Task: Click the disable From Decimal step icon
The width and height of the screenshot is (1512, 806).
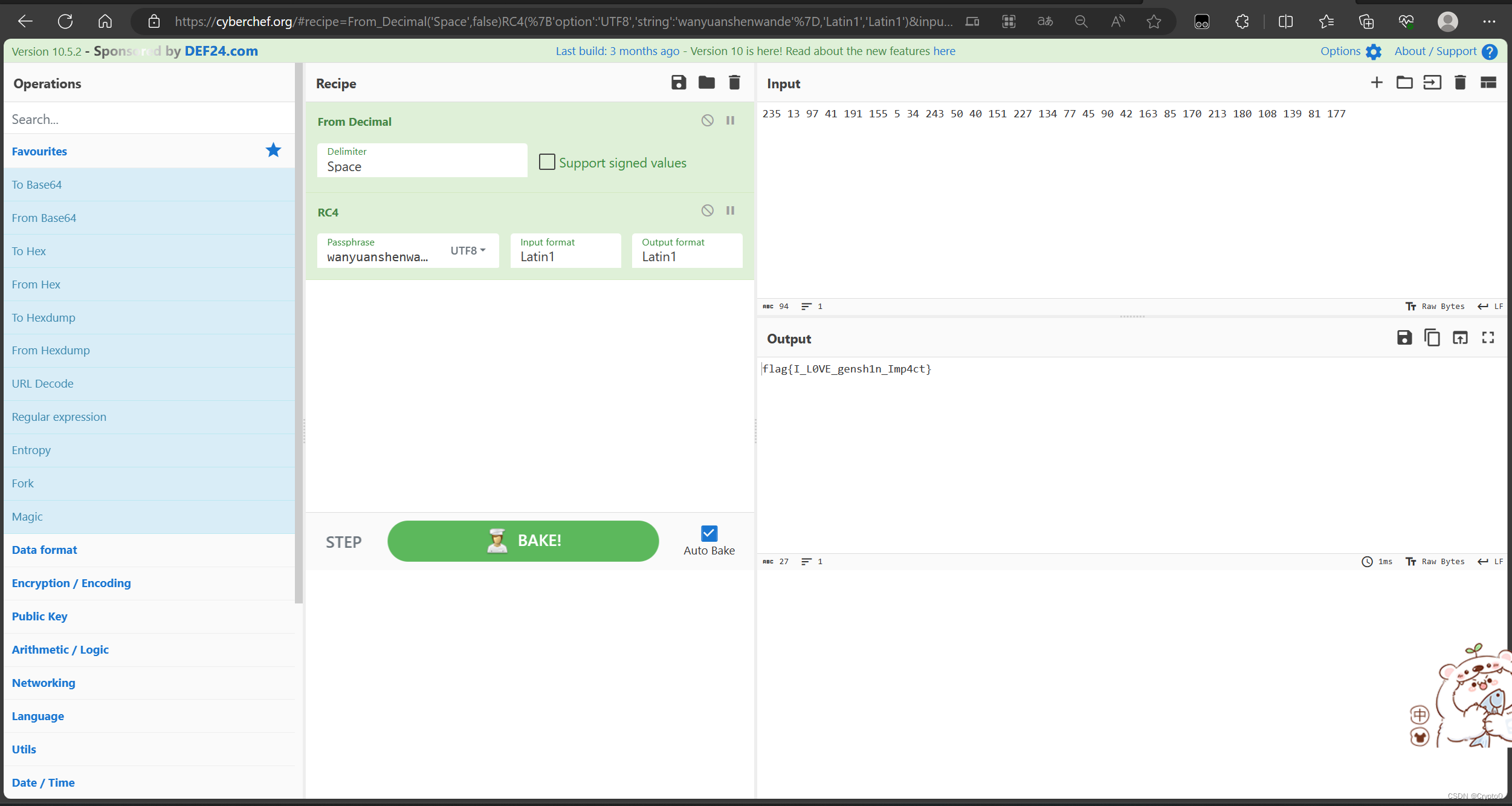Action: click(x=708, y=120)
